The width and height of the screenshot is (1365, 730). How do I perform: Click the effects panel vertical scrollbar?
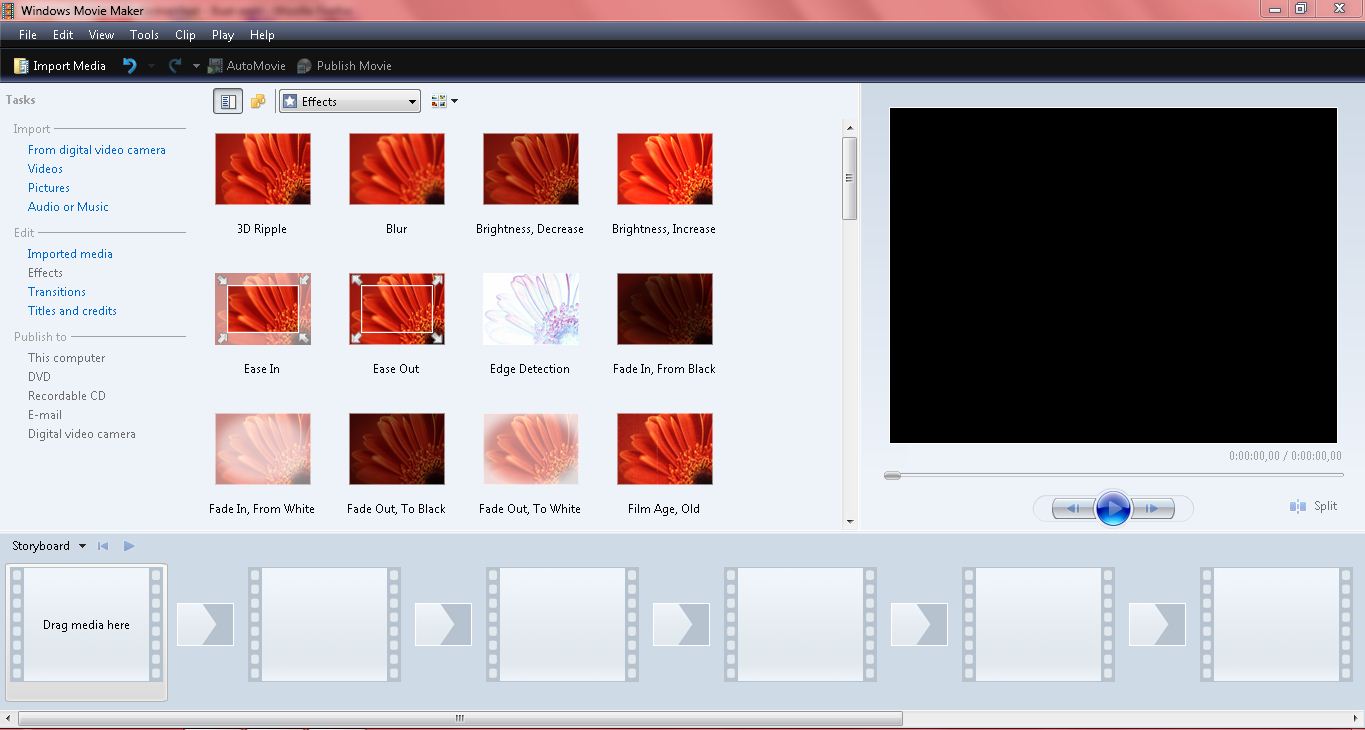pyautogui.click(x=850, y=178)
